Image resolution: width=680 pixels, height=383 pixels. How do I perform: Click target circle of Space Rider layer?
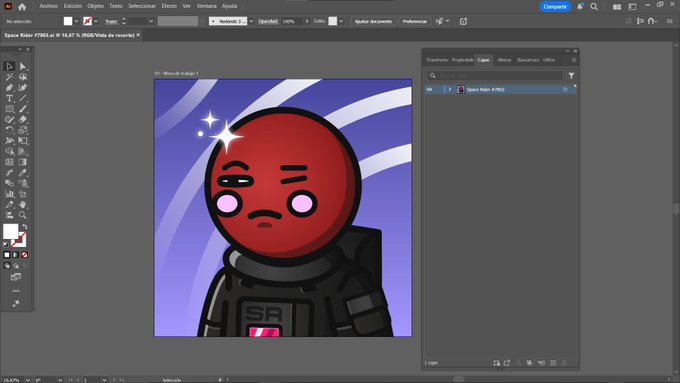(565, 89)
